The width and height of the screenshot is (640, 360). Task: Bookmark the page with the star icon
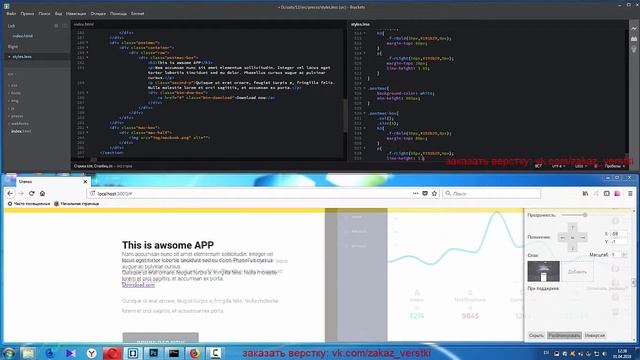[434, 193]
